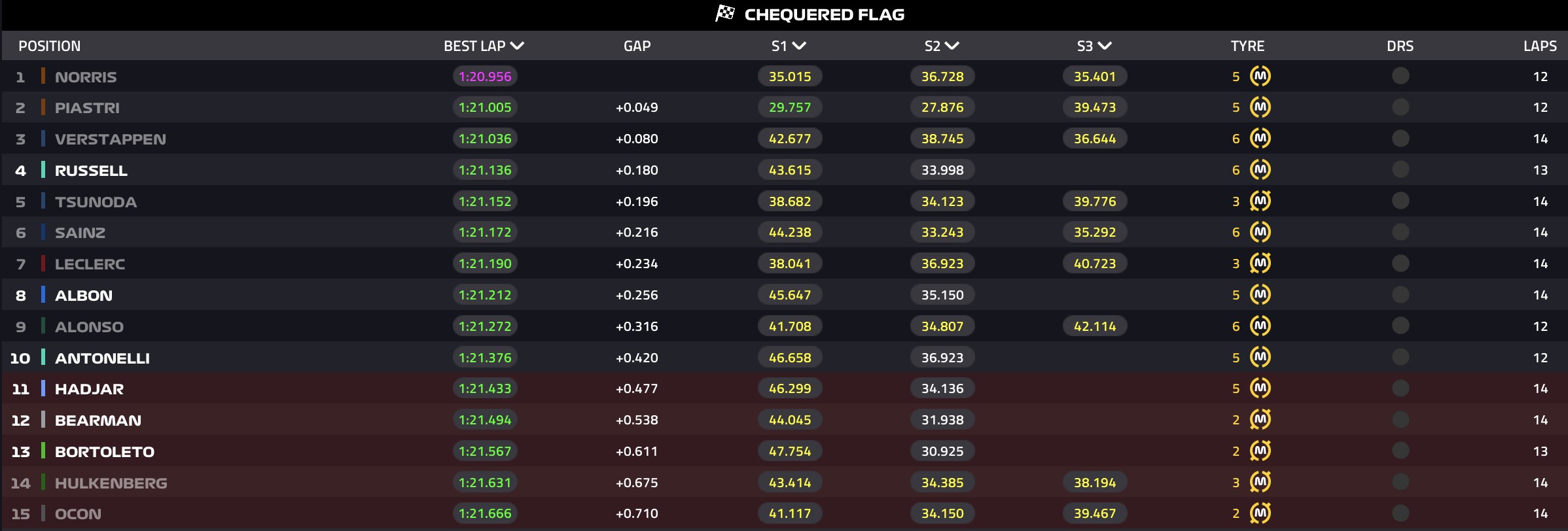Click Leclerc's medium tyre icon
The height and width of the screenshot is (531, 1568).
[x=1260, y=264]
